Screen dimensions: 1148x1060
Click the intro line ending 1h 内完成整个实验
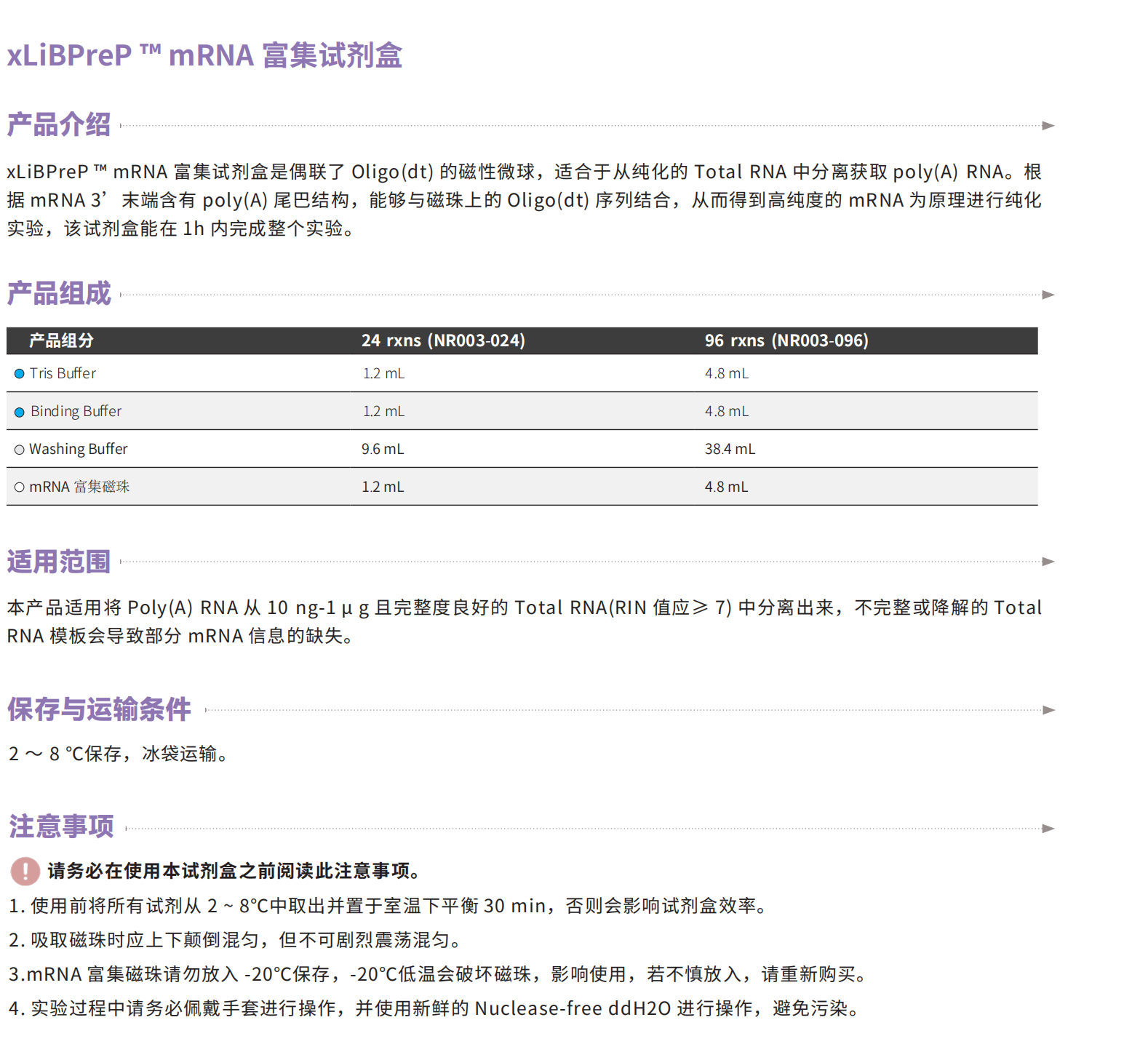coord(180,228)
